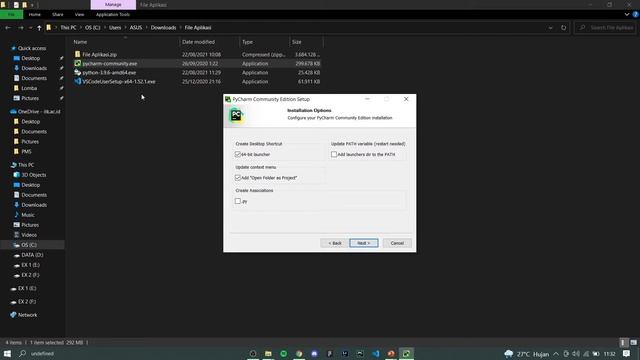Tick the 64-bit launcher checkbox

click(x=238, y=154)
